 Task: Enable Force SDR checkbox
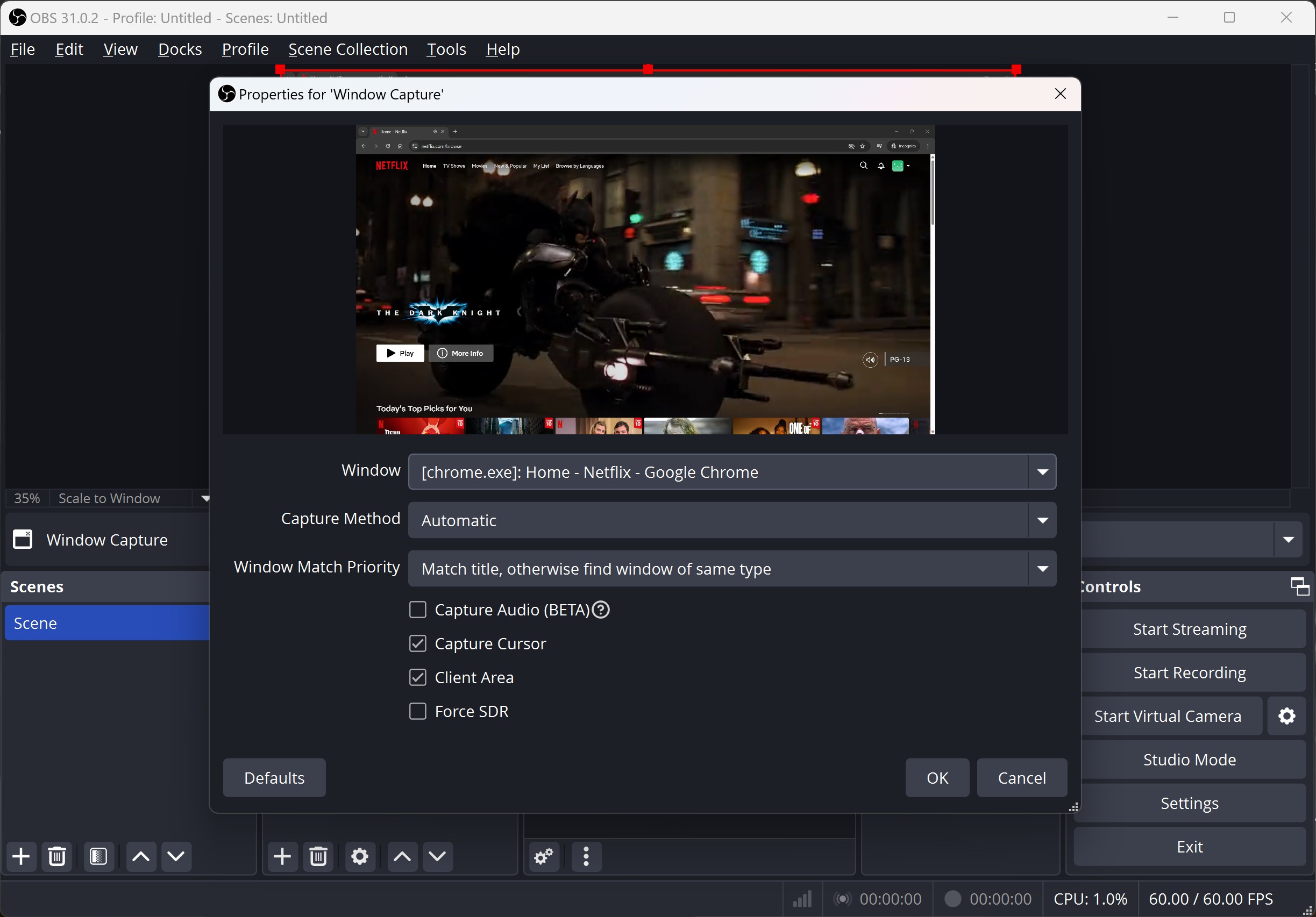pyautogui.click(x=418, y=711)
